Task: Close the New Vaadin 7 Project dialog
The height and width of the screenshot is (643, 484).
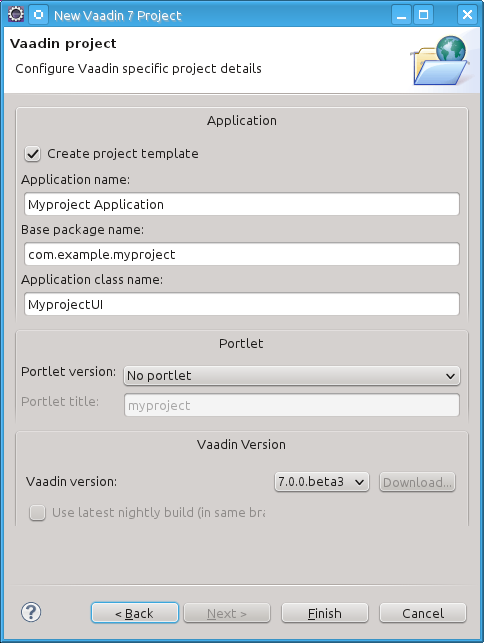Action: coord(467,15)
